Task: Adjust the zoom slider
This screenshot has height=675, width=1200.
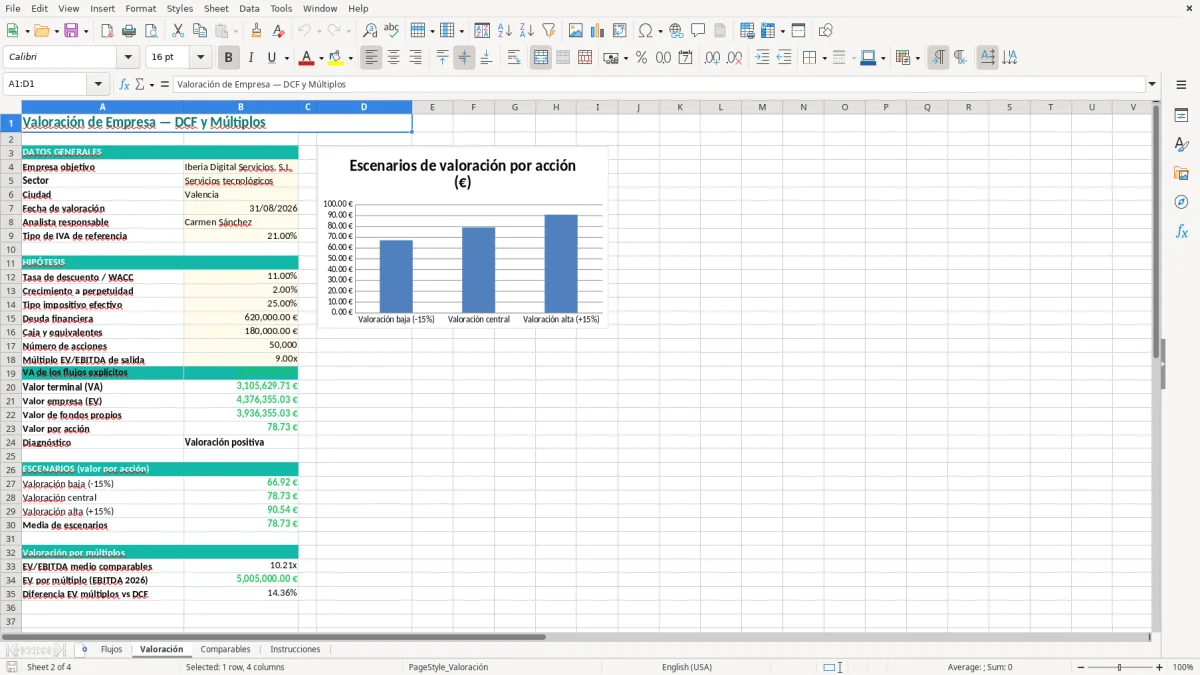Action: pos(1119,667)
